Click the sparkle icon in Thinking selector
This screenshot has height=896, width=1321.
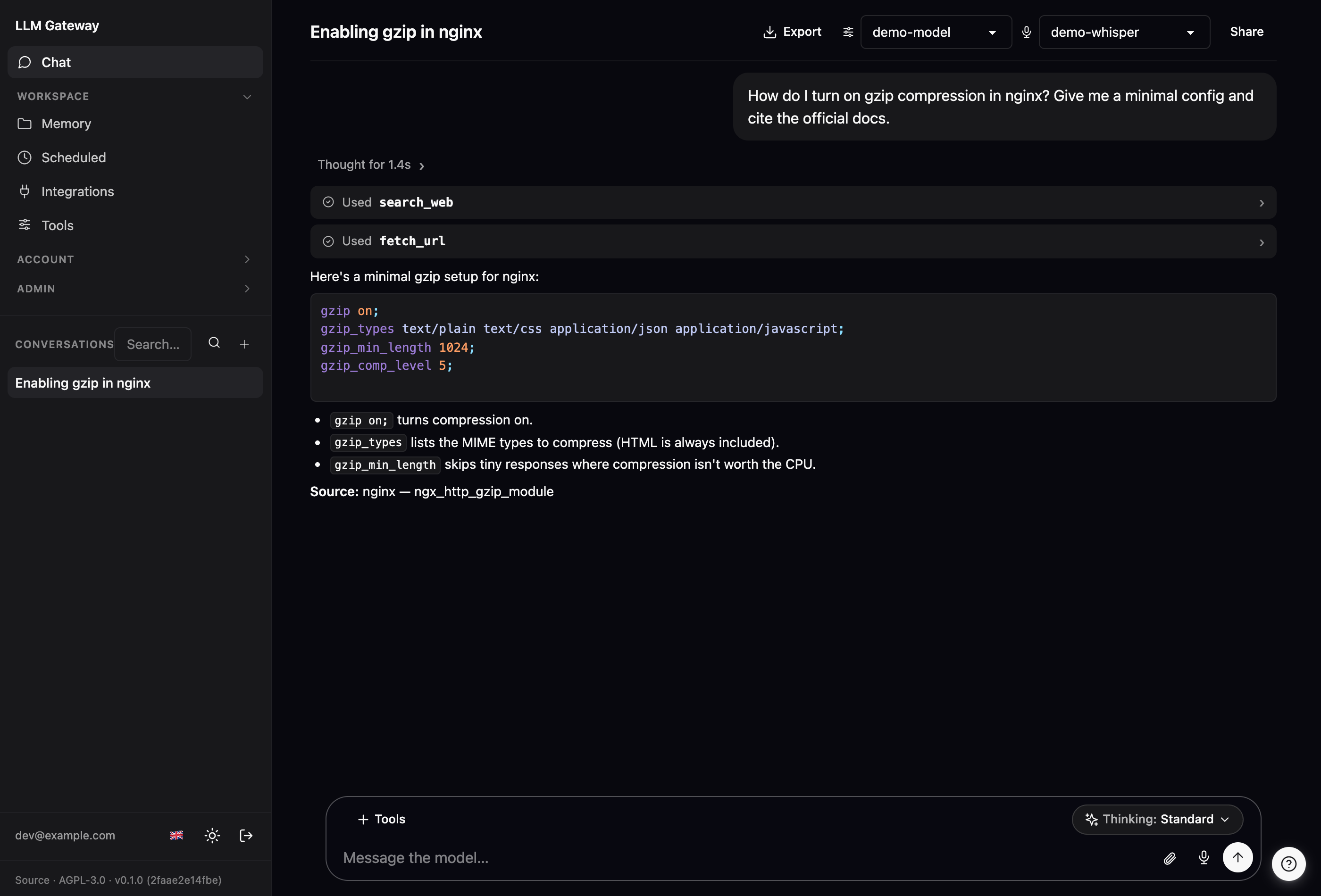[1091, 819]
